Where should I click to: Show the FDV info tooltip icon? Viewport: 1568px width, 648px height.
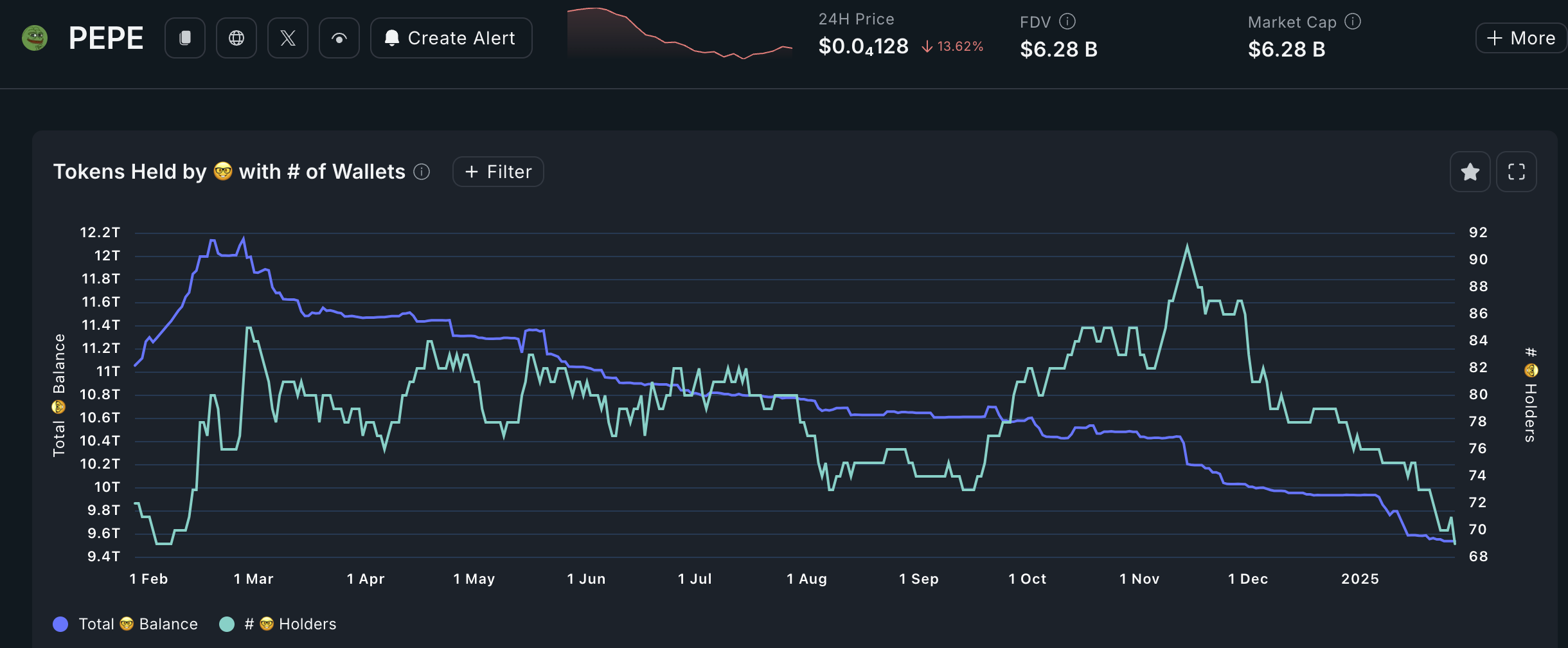pos(1067,22)
